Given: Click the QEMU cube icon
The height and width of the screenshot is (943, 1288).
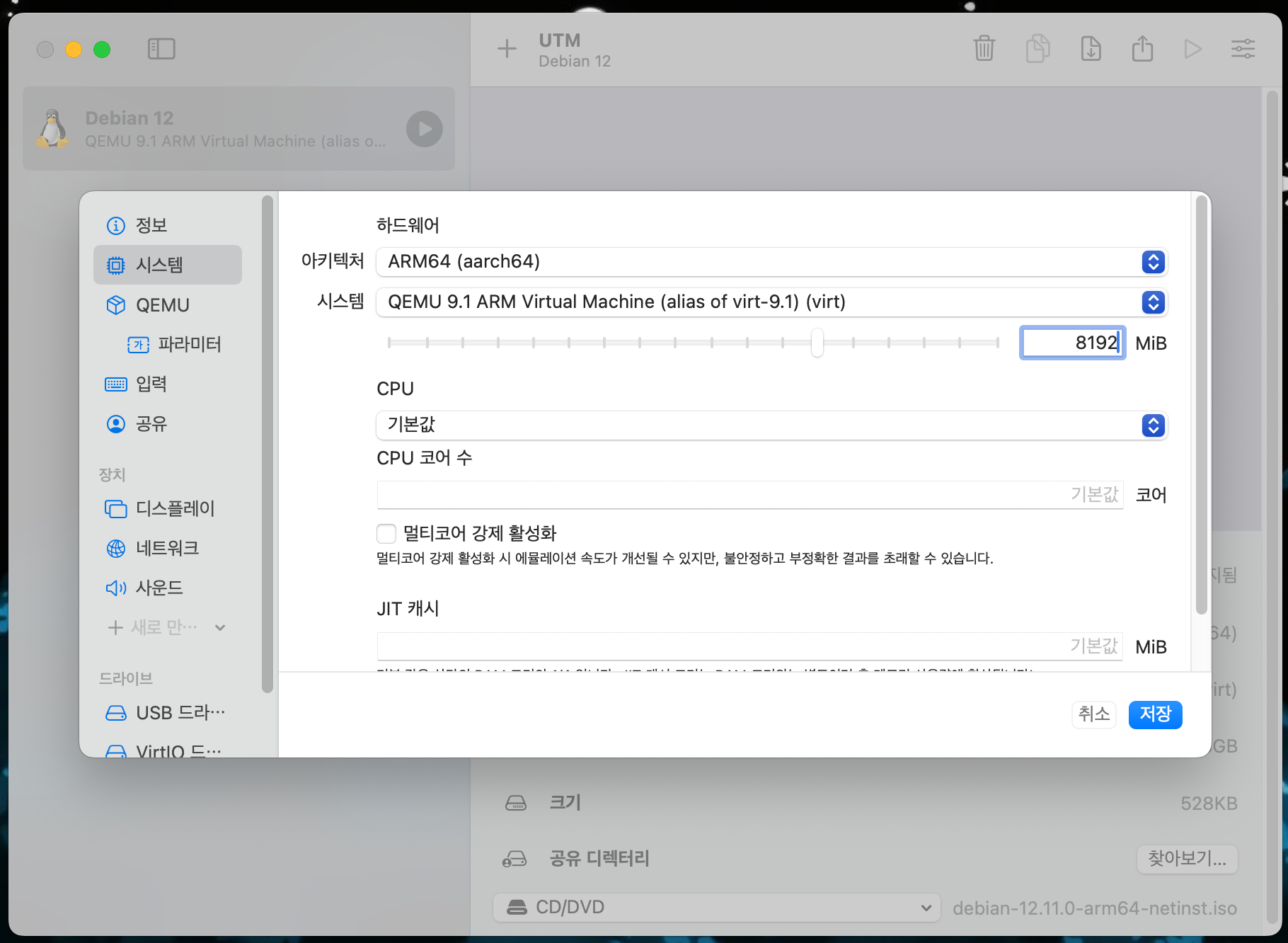Looking at the screenshot, I should pyautogui.click(x=115, y=305).
